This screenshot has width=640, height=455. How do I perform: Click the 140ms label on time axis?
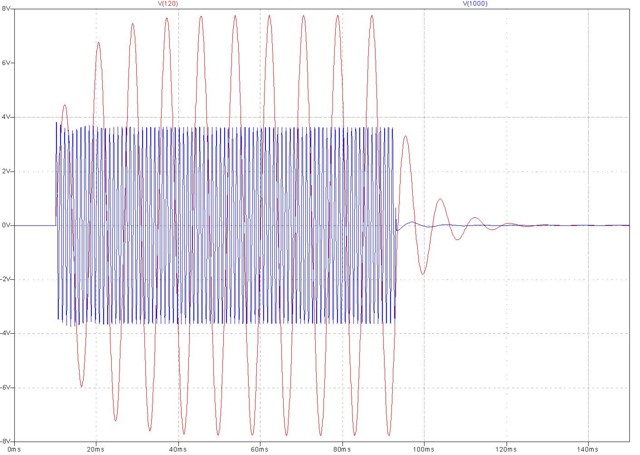pos(588,449)
